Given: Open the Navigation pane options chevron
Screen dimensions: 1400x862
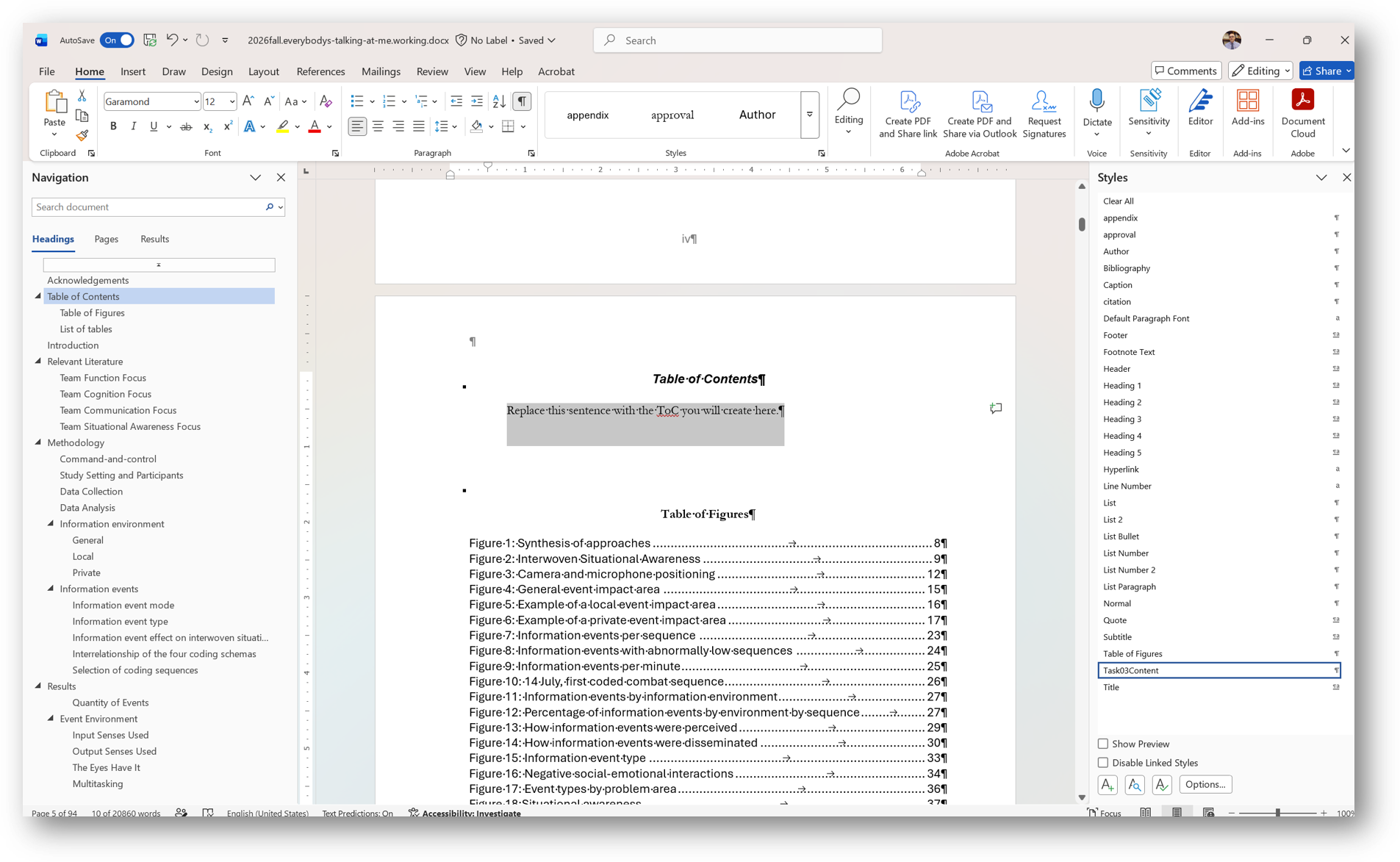Looking at the screenshot, I should (255, 177).
